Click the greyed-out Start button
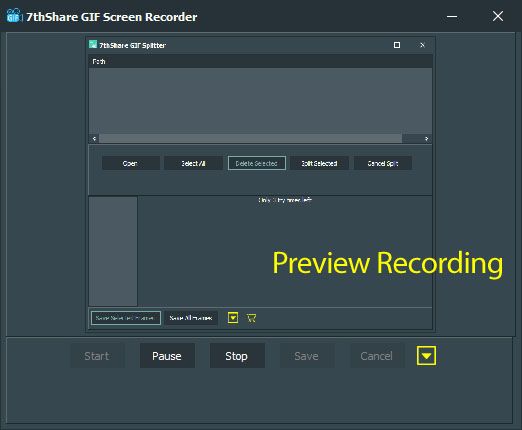 click(x=97, y=356)
